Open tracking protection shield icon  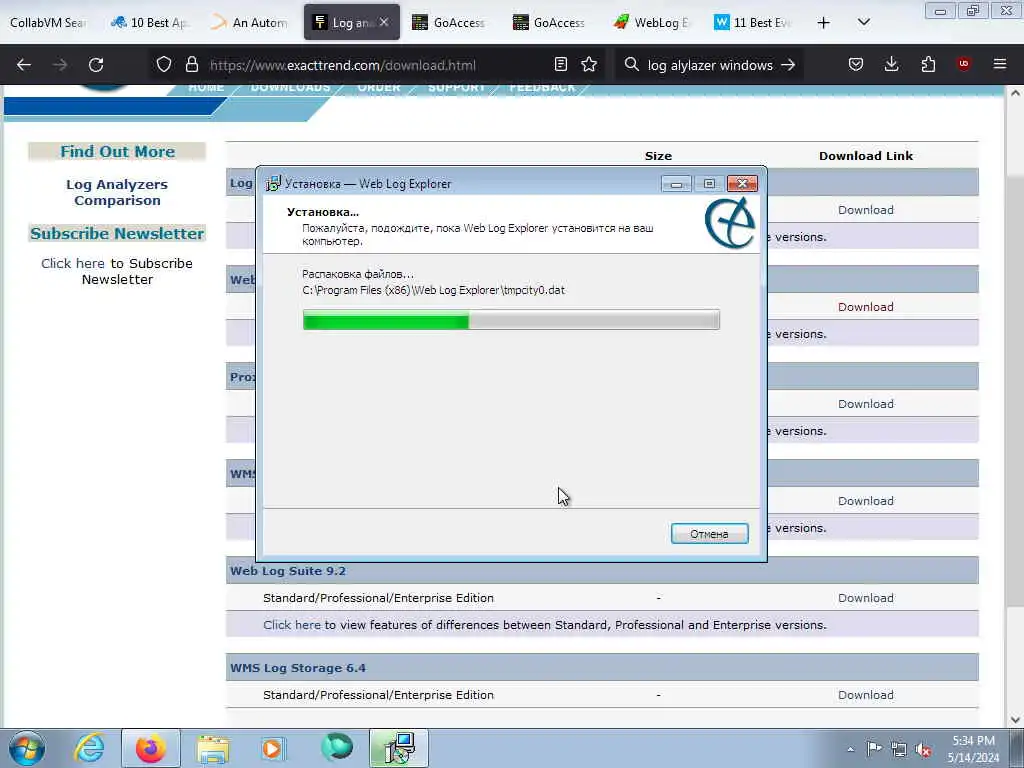pyautogui.click(x=164, y=65)
